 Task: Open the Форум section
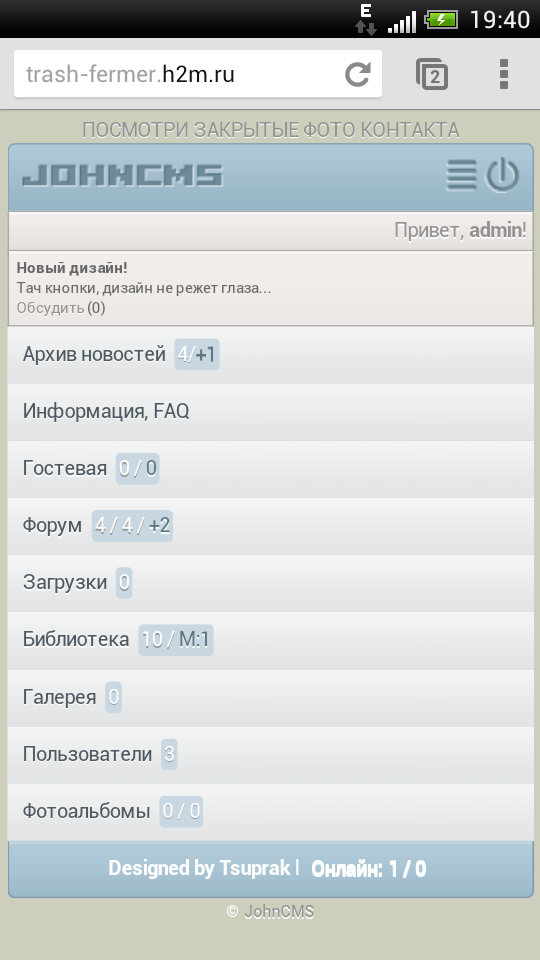tap(271, 526)
